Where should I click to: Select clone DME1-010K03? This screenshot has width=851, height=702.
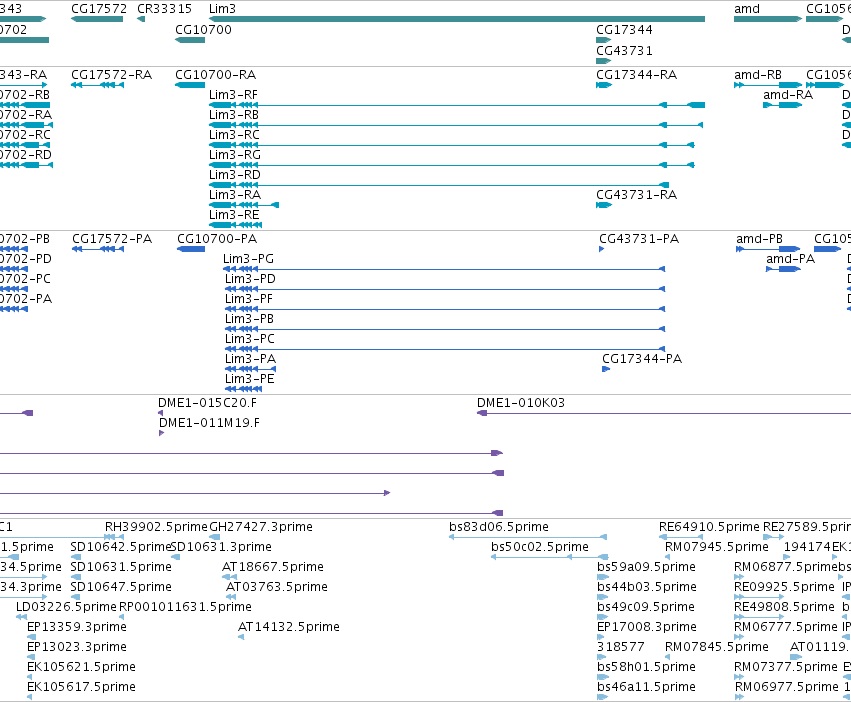pos(520,402)
